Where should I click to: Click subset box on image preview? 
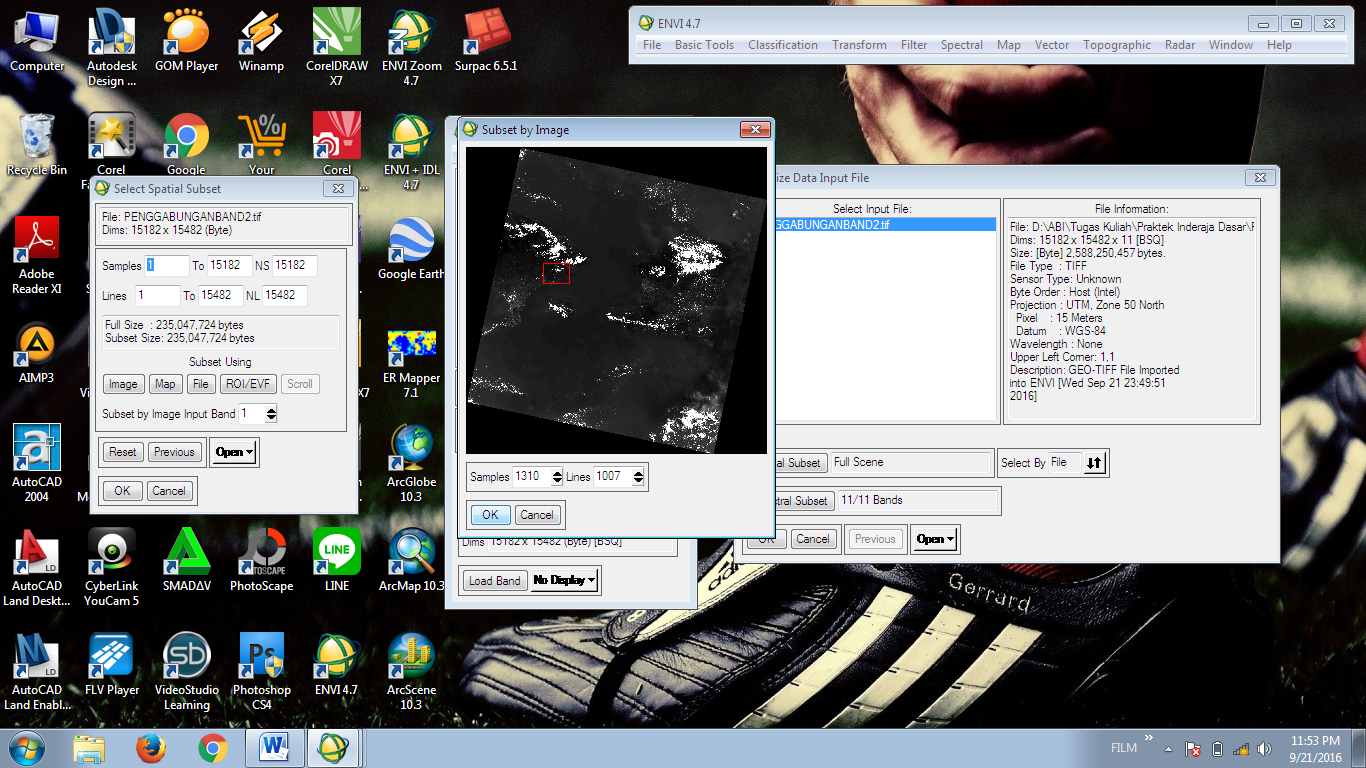[556, 273]
